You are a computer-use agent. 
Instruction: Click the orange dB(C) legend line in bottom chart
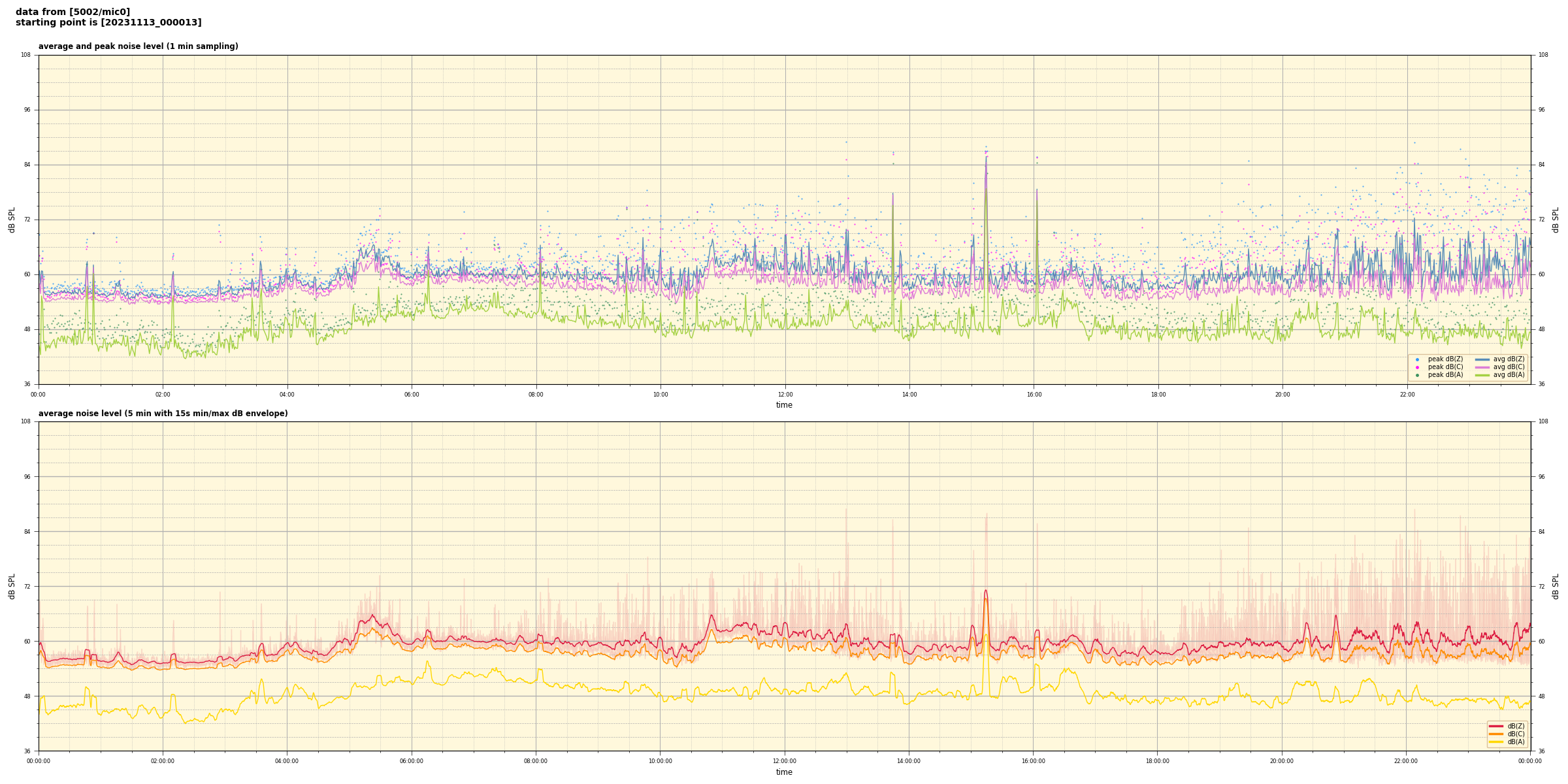pyautogui.click(x=1496, y=734)
